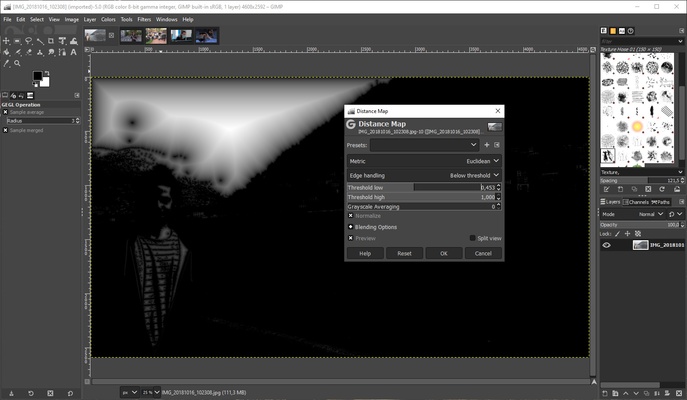Open the Presets dropdown

(x=424, y=145)
